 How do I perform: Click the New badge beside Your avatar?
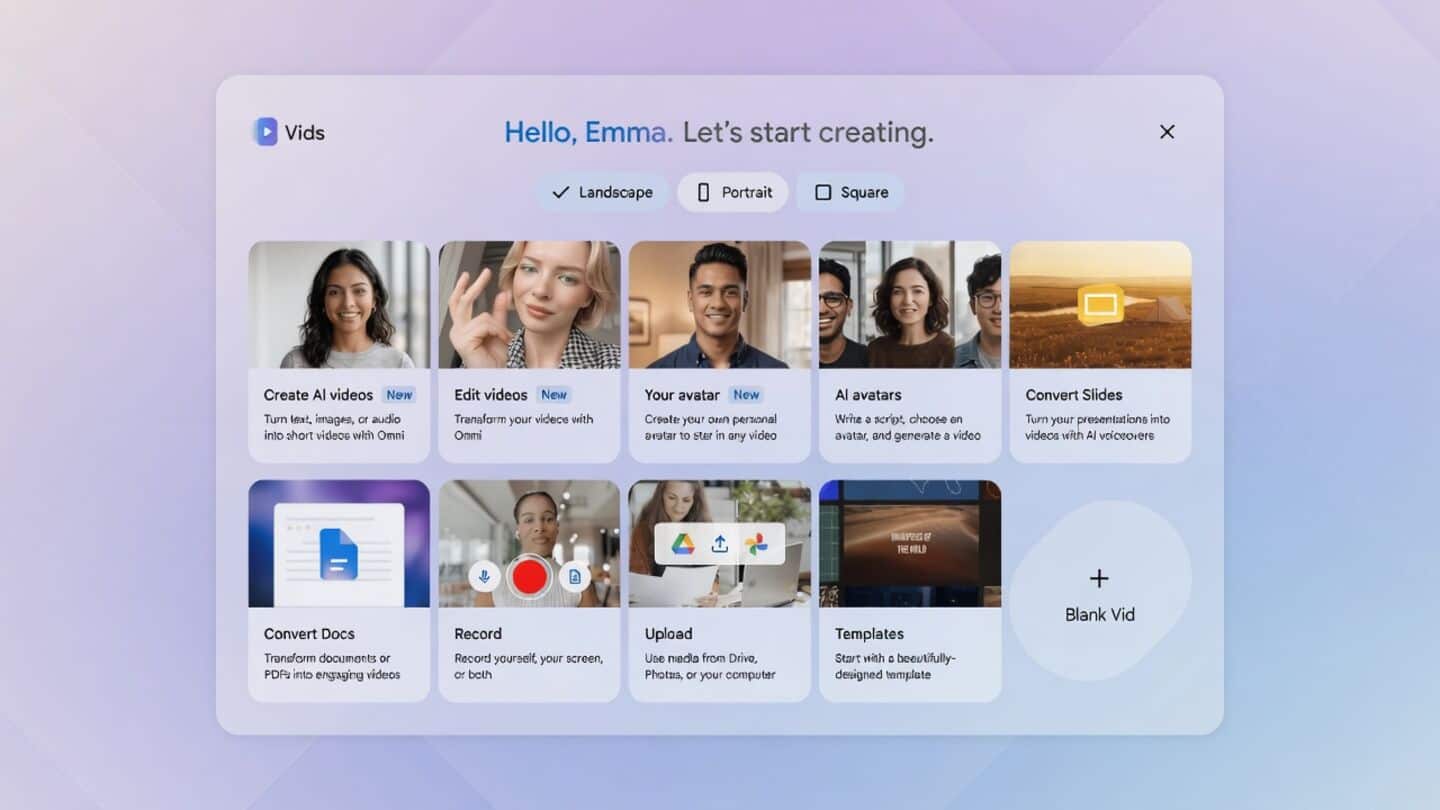[x=746, y=395]
